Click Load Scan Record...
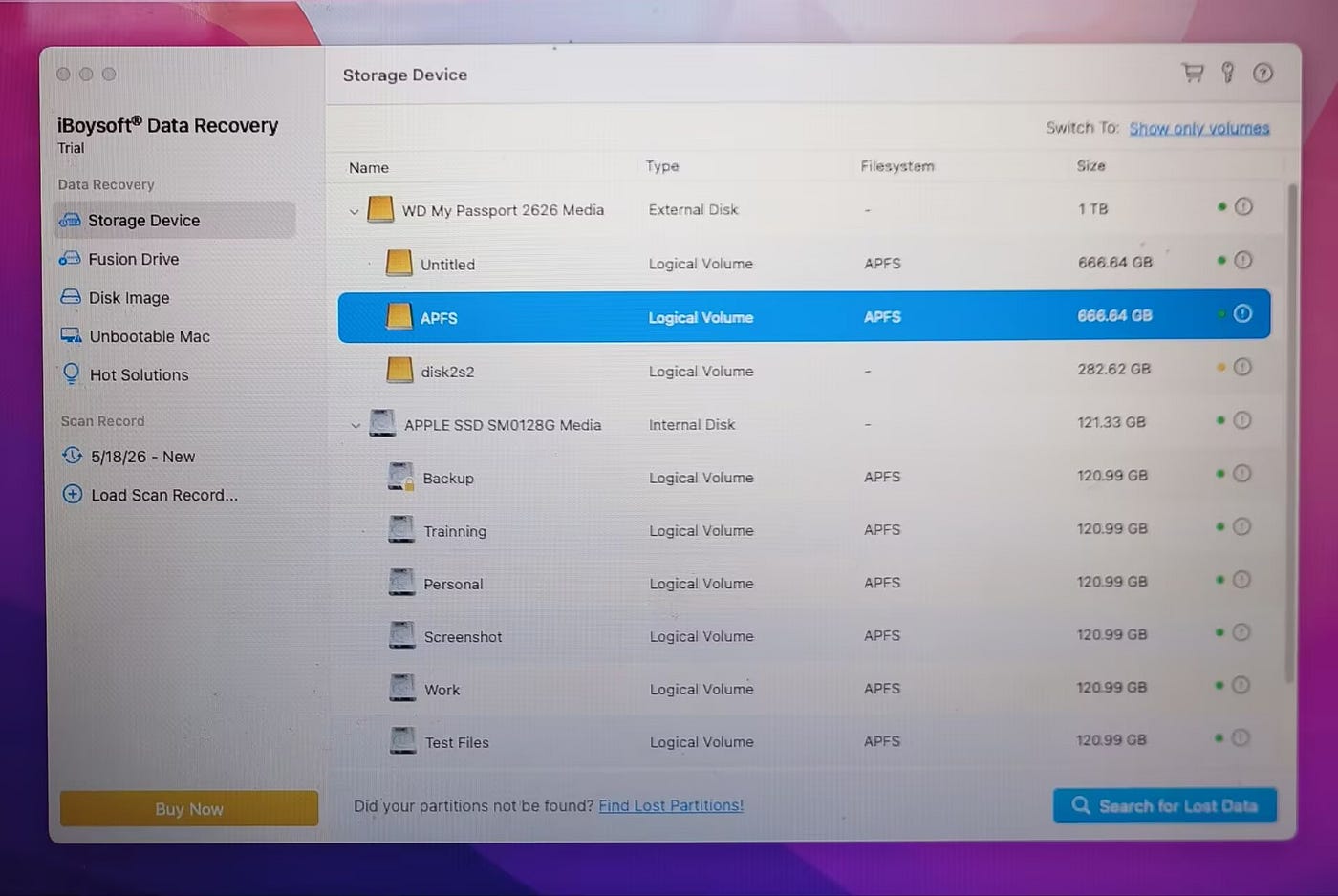This screenshot has width=1338, height=896. coord(164,495)
